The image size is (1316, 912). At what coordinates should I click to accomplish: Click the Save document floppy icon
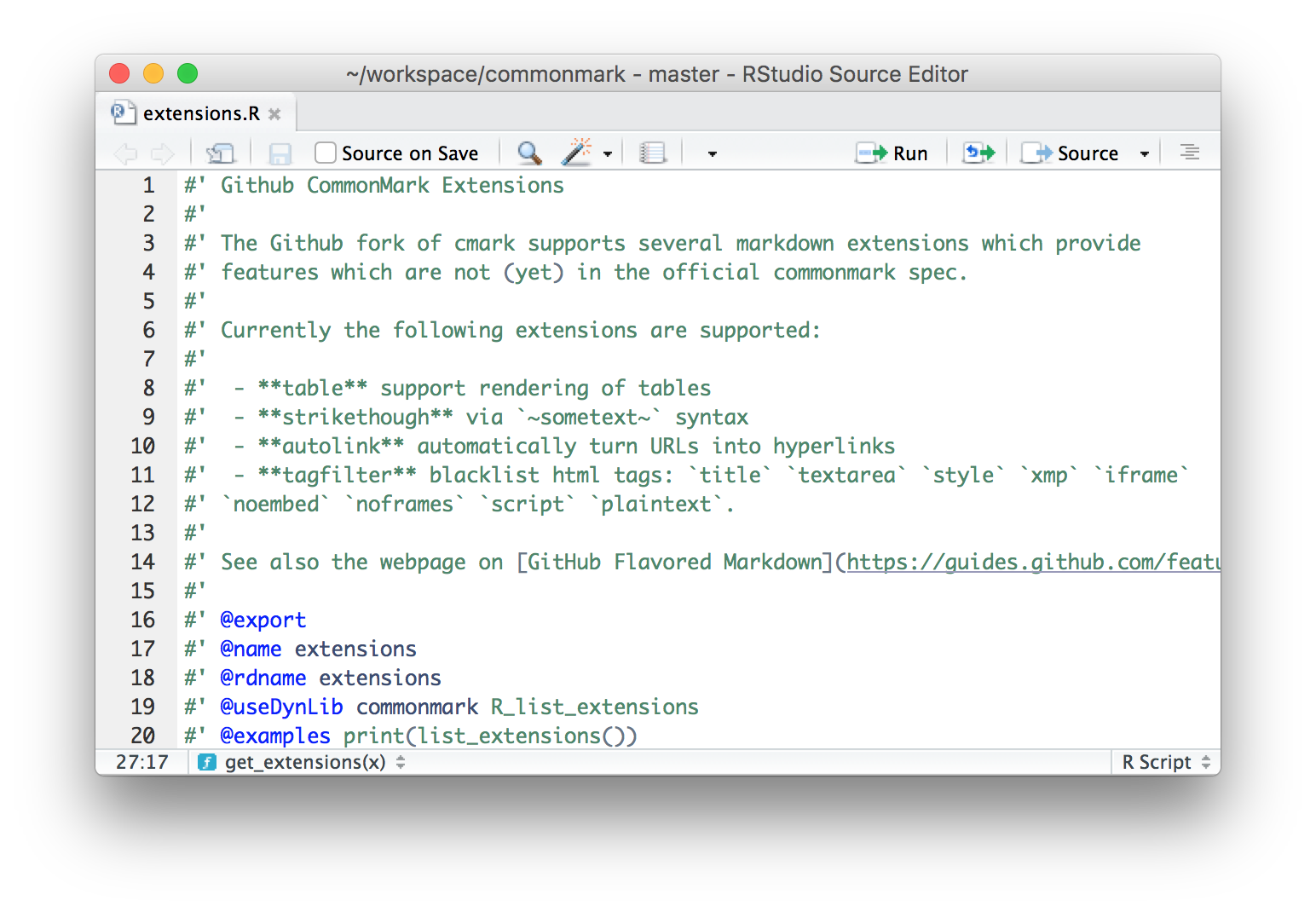point(280,153)
